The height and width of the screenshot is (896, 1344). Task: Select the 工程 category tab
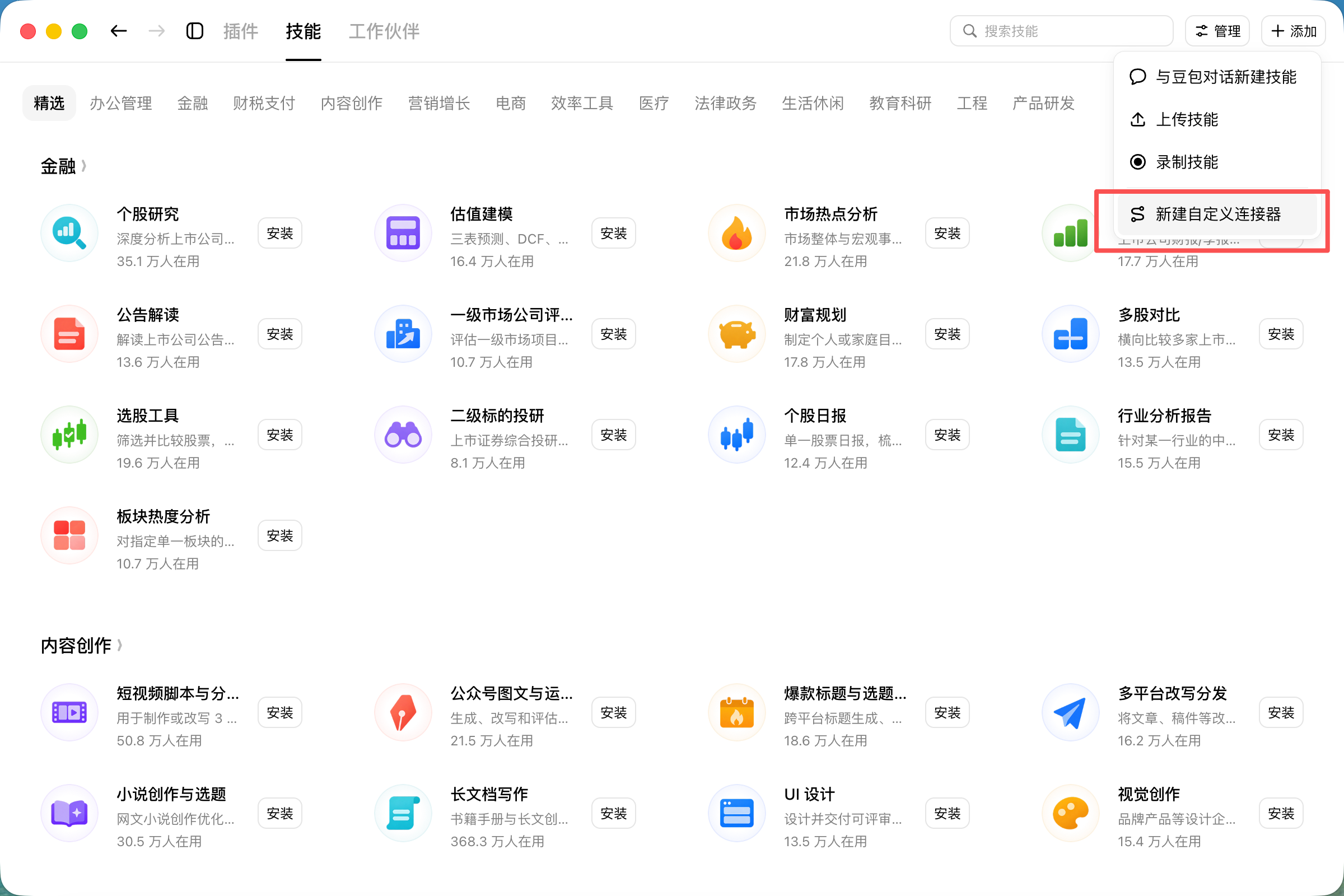(x=972, y=103)
